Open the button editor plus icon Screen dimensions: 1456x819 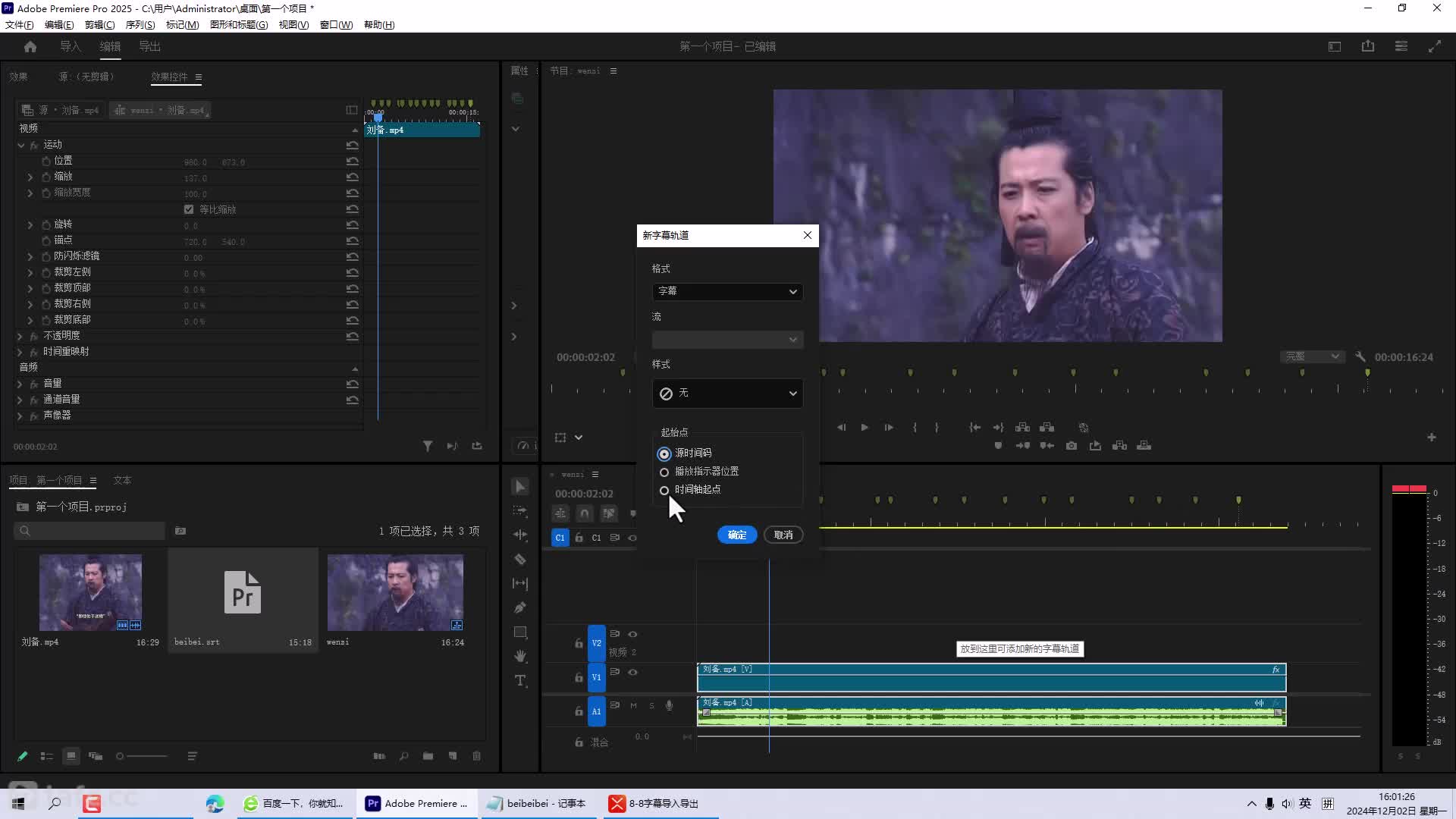point(1432,437)
